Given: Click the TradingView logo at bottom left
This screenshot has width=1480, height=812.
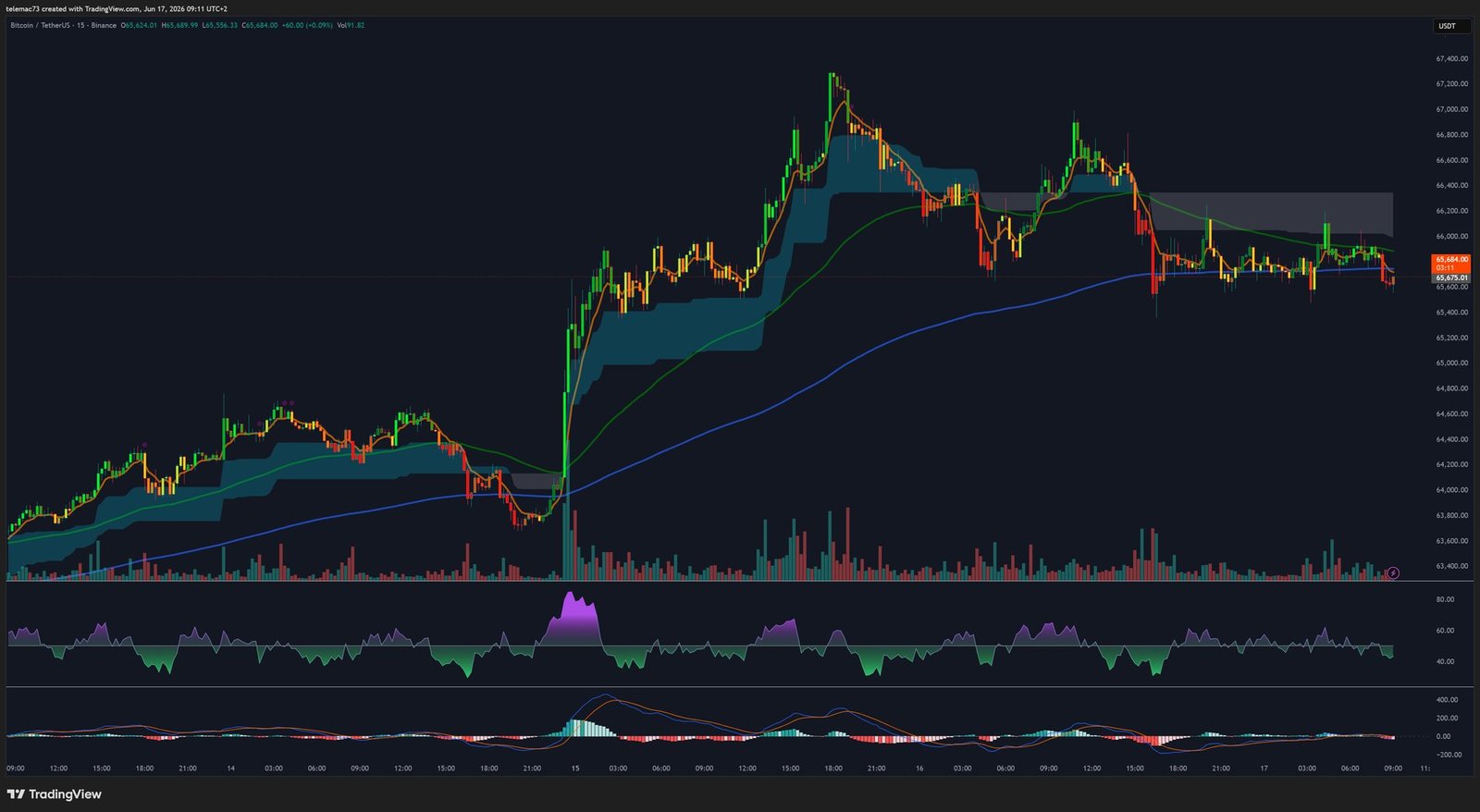Looking at the screenshot, I should [x=54, y=794].
